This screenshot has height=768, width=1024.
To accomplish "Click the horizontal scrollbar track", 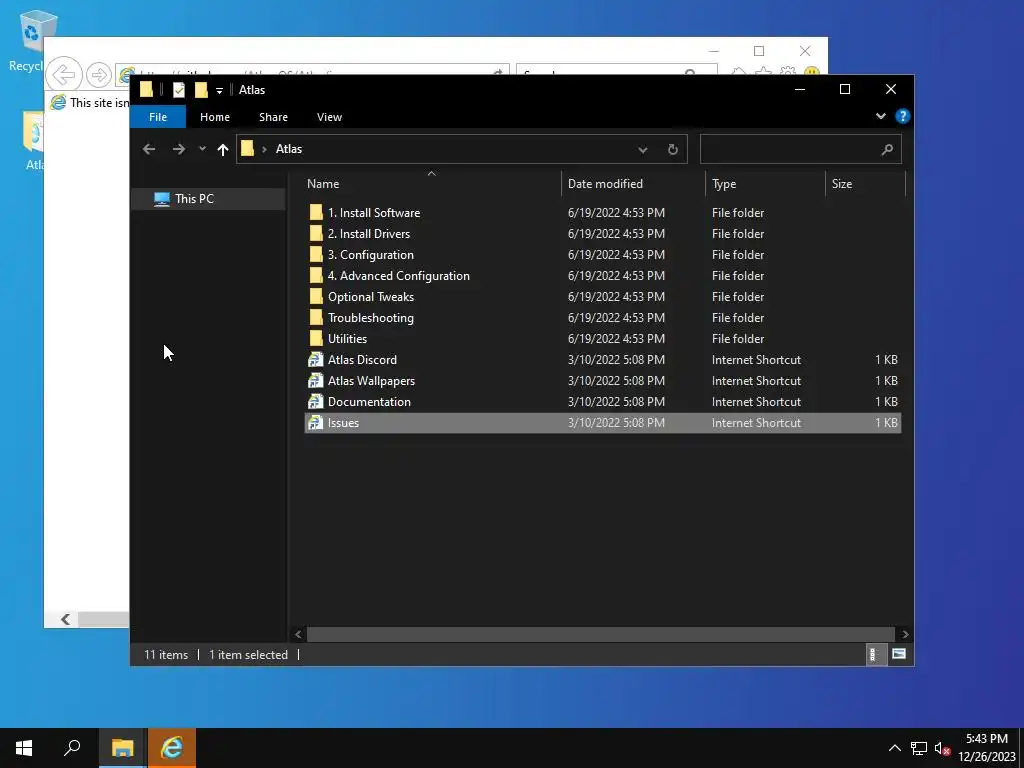I will (x=600, y=634).
